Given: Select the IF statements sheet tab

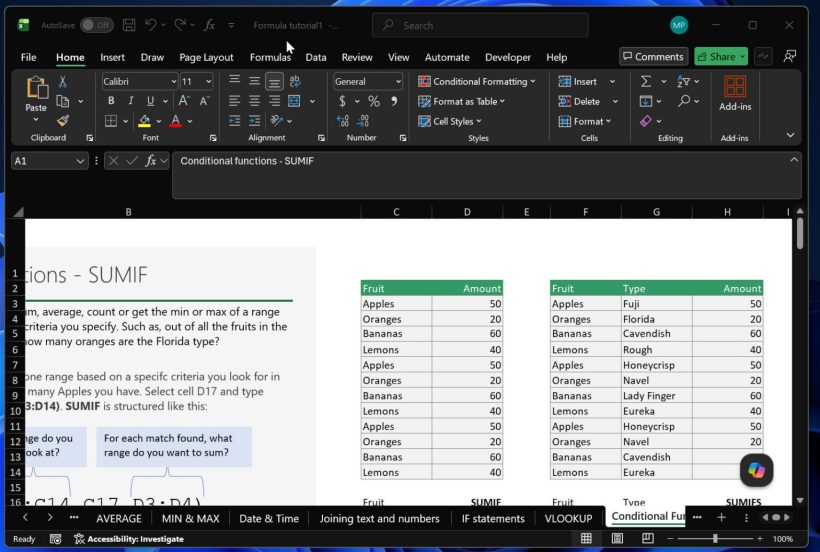Looking at the screenshot, I should [x=493, y=519].
